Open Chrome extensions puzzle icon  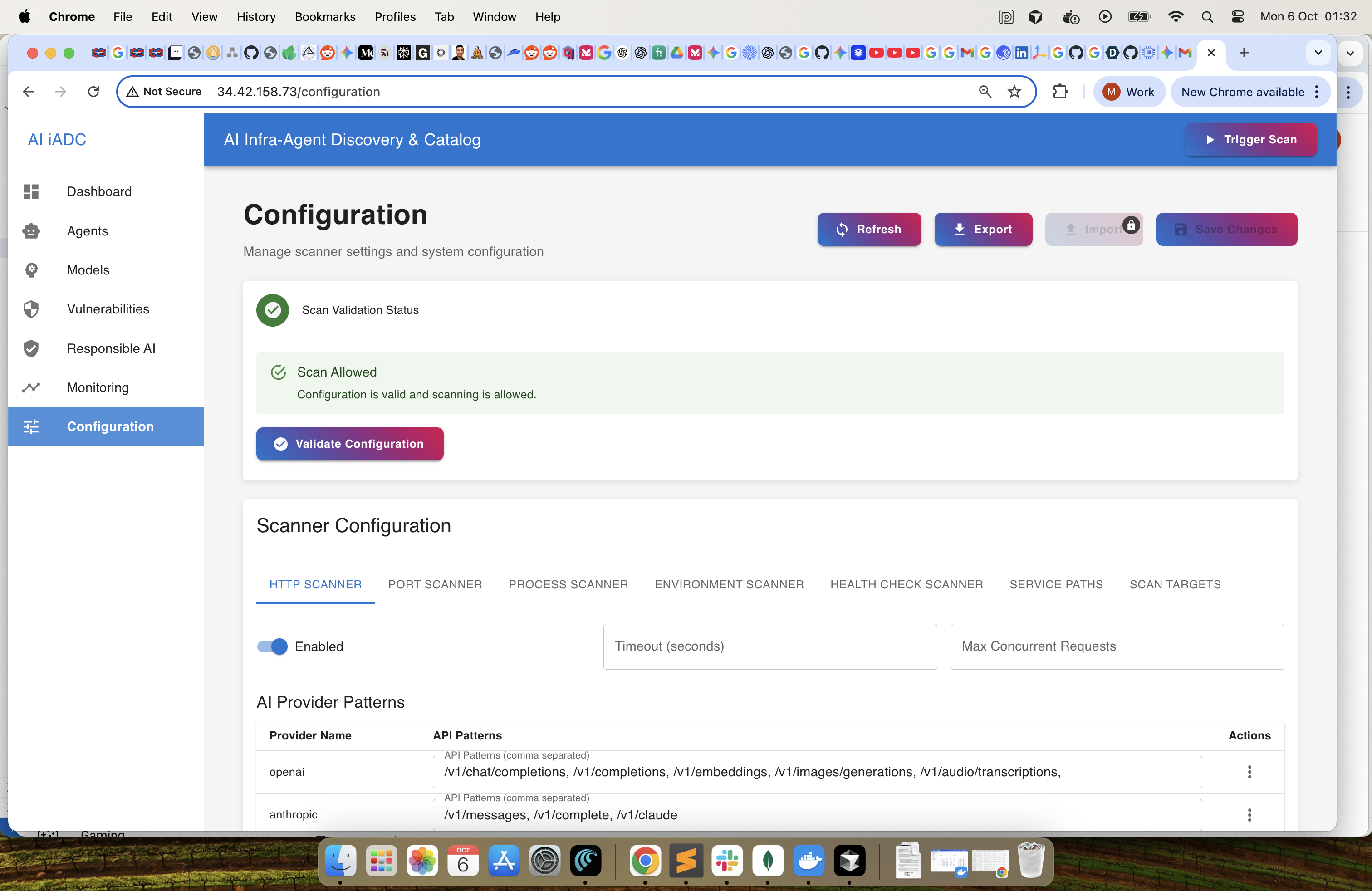[x=1059, y=92]
